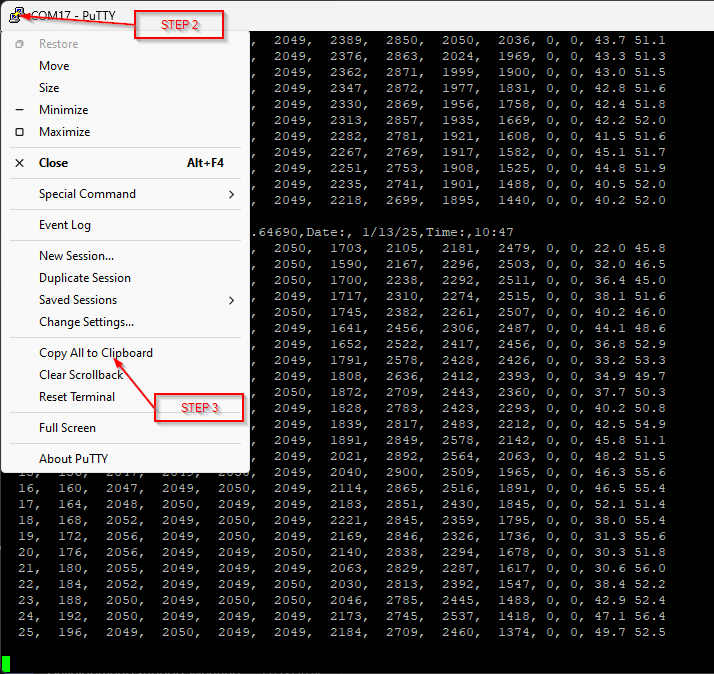
Task: Click value 49.7 in the last row
Action: 610,632
